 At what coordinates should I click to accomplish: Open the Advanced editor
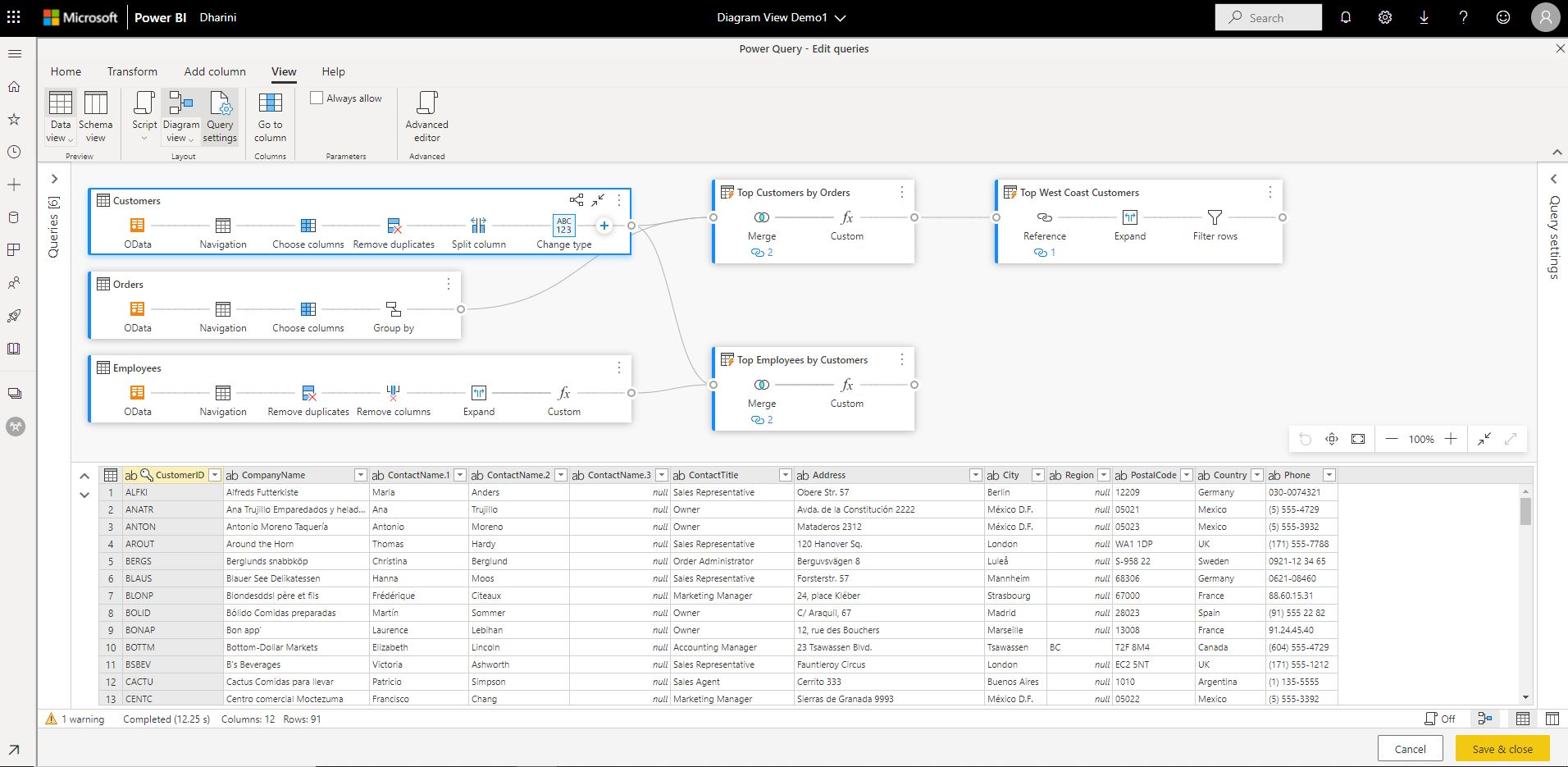pos(426,117)
